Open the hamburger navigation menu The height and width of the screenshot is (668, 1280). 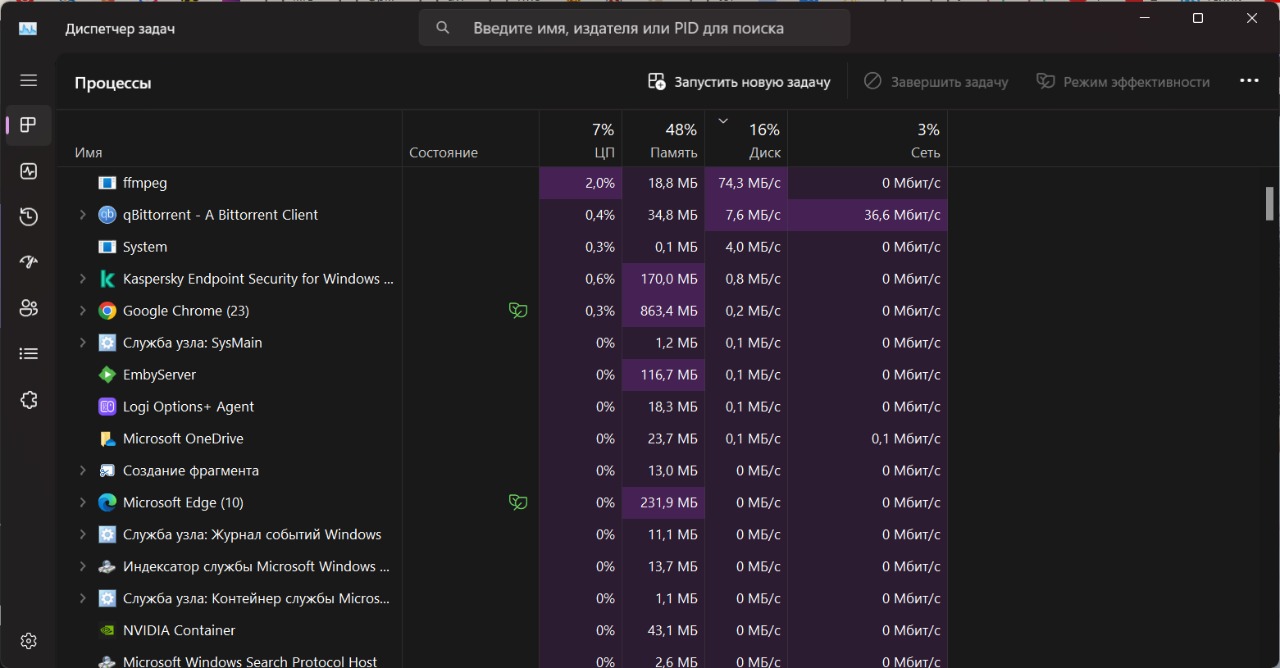28,80
